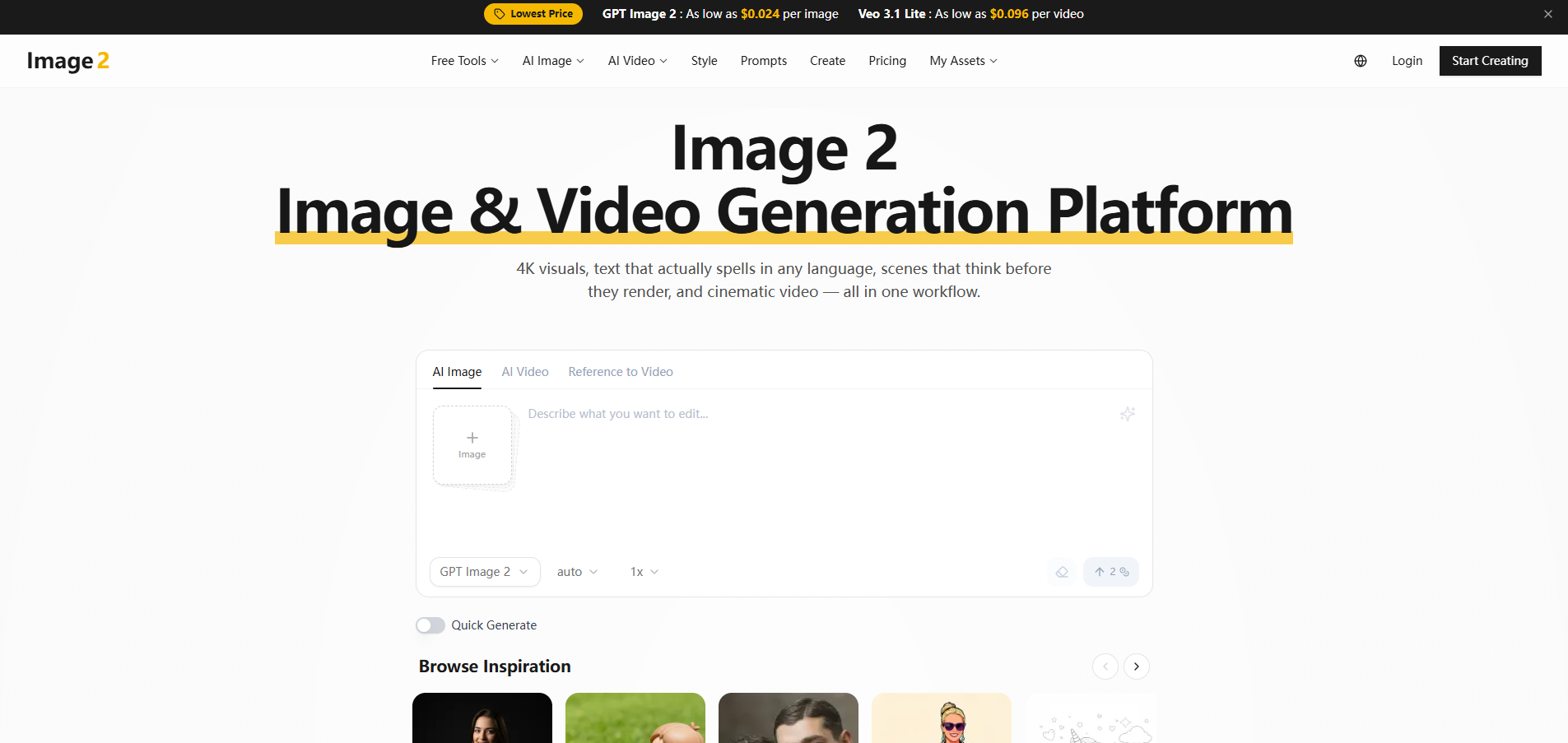The image size is (1568, 743).
Task: Enable the Quick Generate toggle
Action: point(430,625)
